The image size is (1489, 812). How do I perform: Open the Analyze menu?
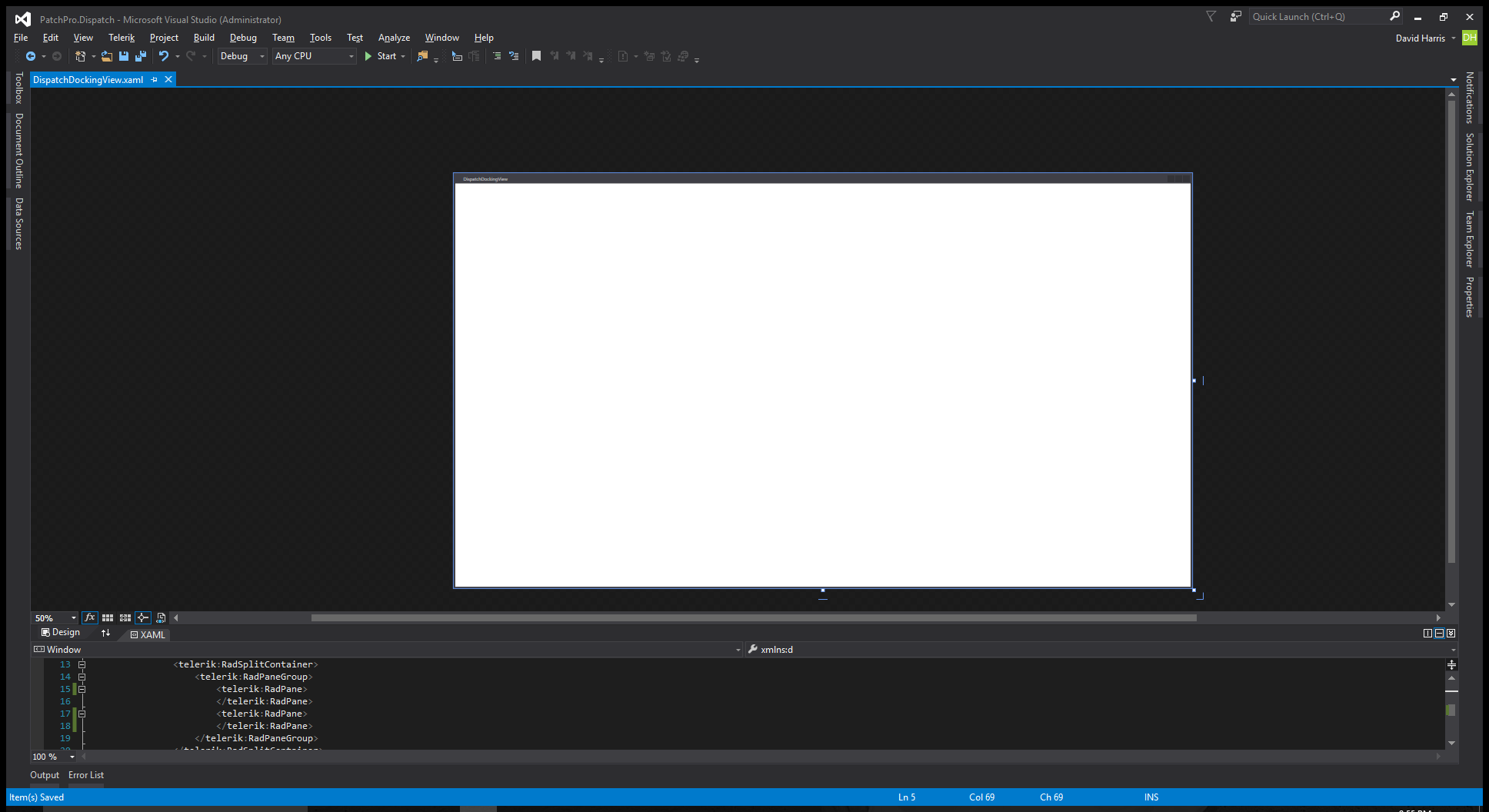point(394,38)
